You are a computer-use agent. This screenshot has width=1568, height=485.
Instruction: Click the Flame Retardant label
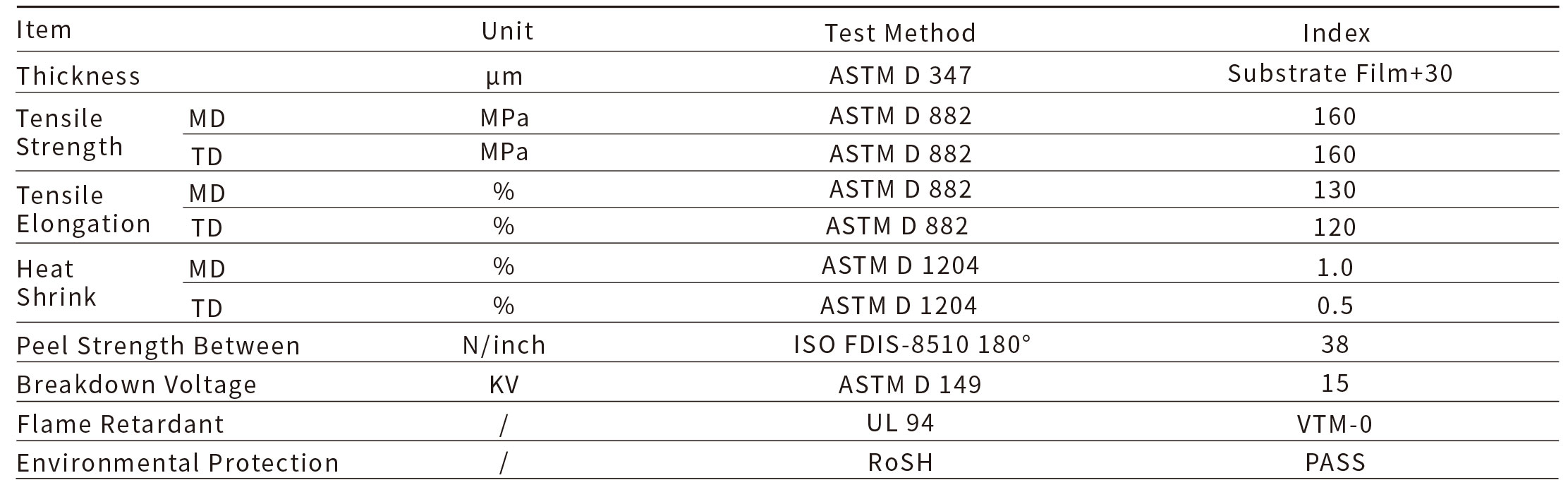pos(120,424)
